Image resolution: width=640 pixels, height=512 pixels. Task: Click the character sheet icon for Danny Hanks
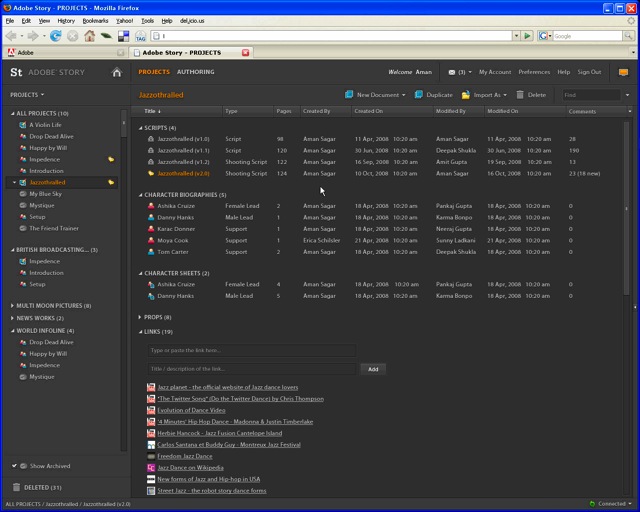151,296
